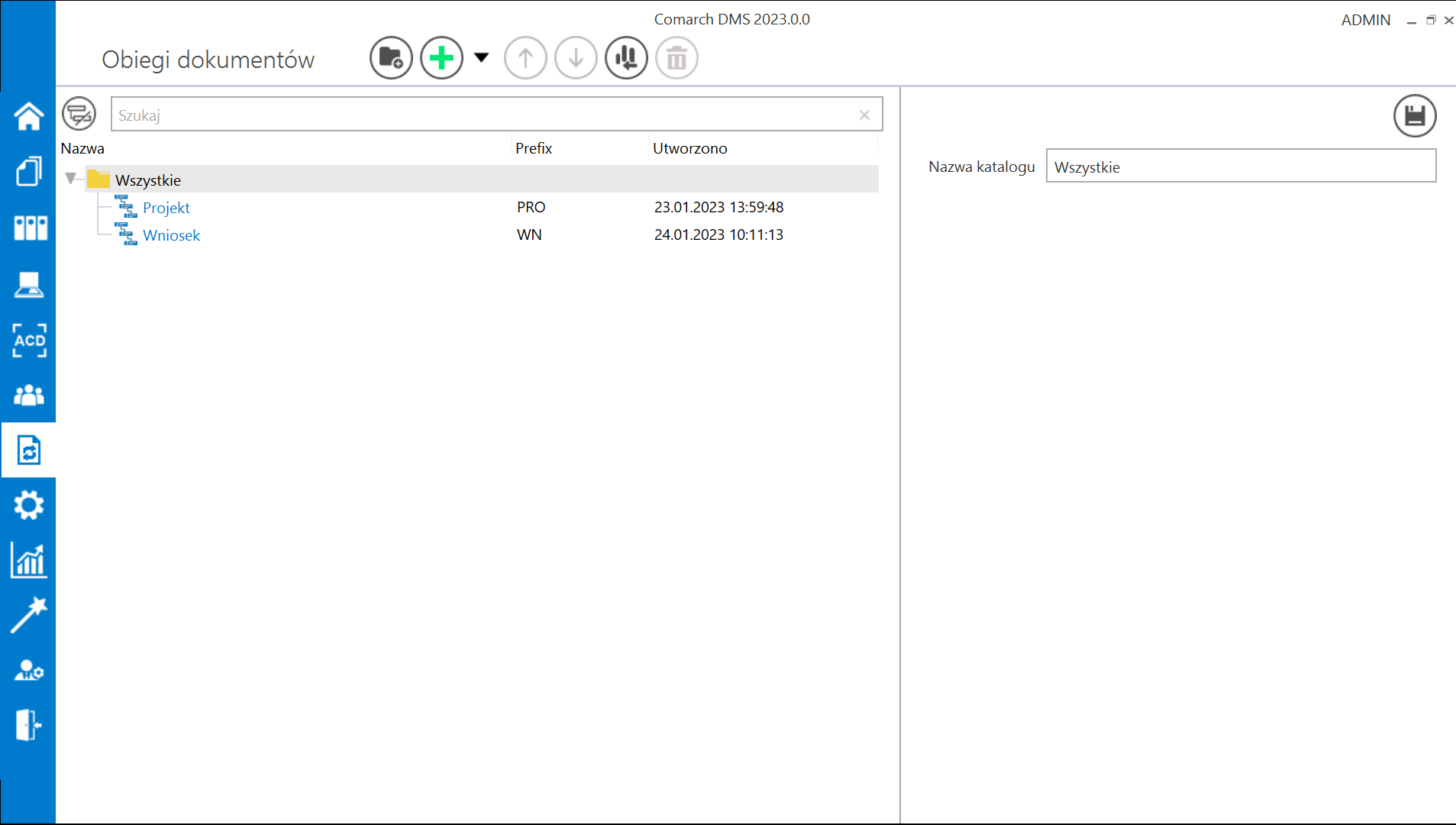Open application settings with the gear icon
This screenshot has width=1456, height=825.
pyautogui.click(x=28, y=505)
